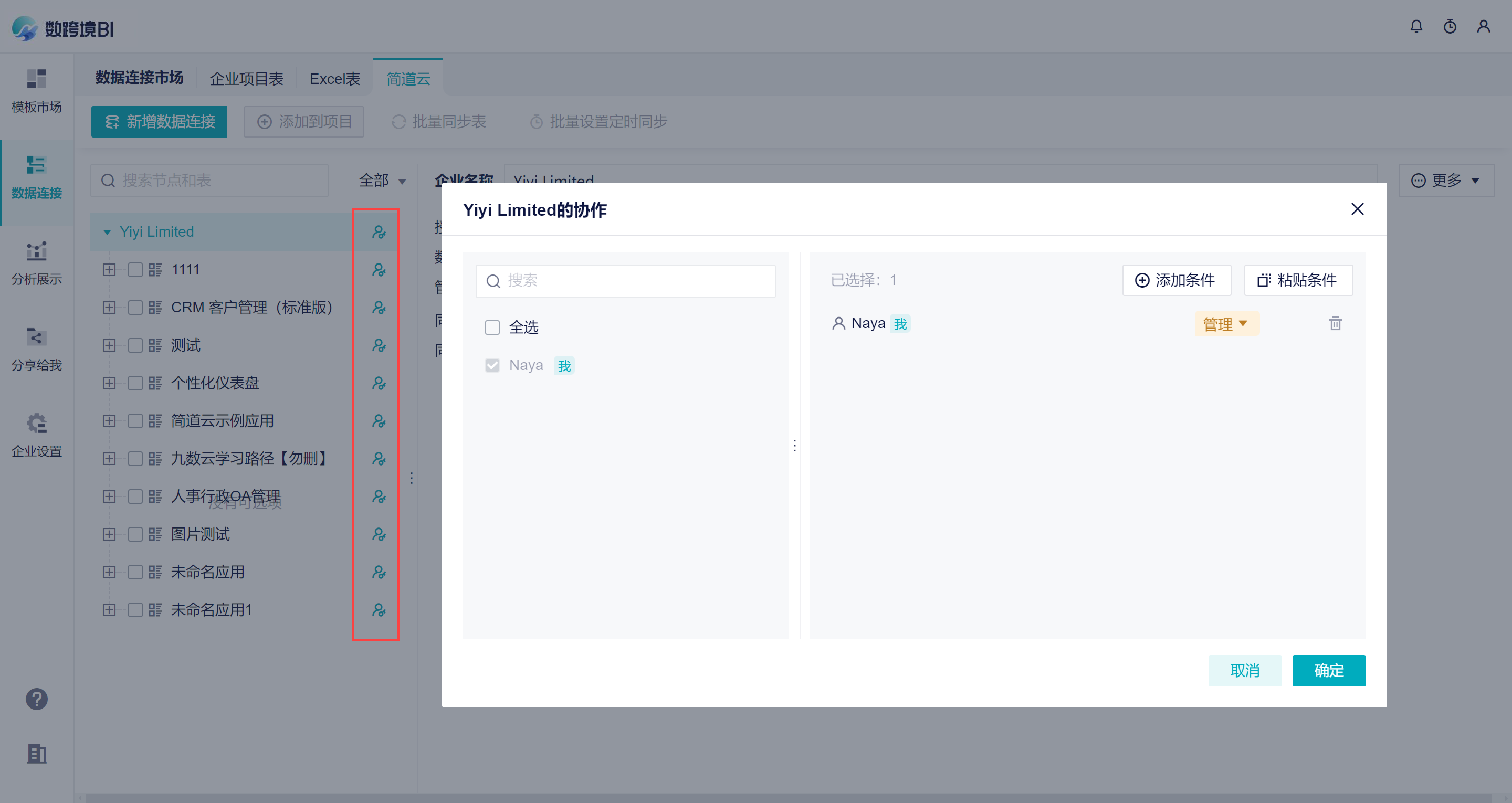Check the 全选 checkbox
Image resolution: width=1512 pixels, height=803 pixels.
point(492,327)
